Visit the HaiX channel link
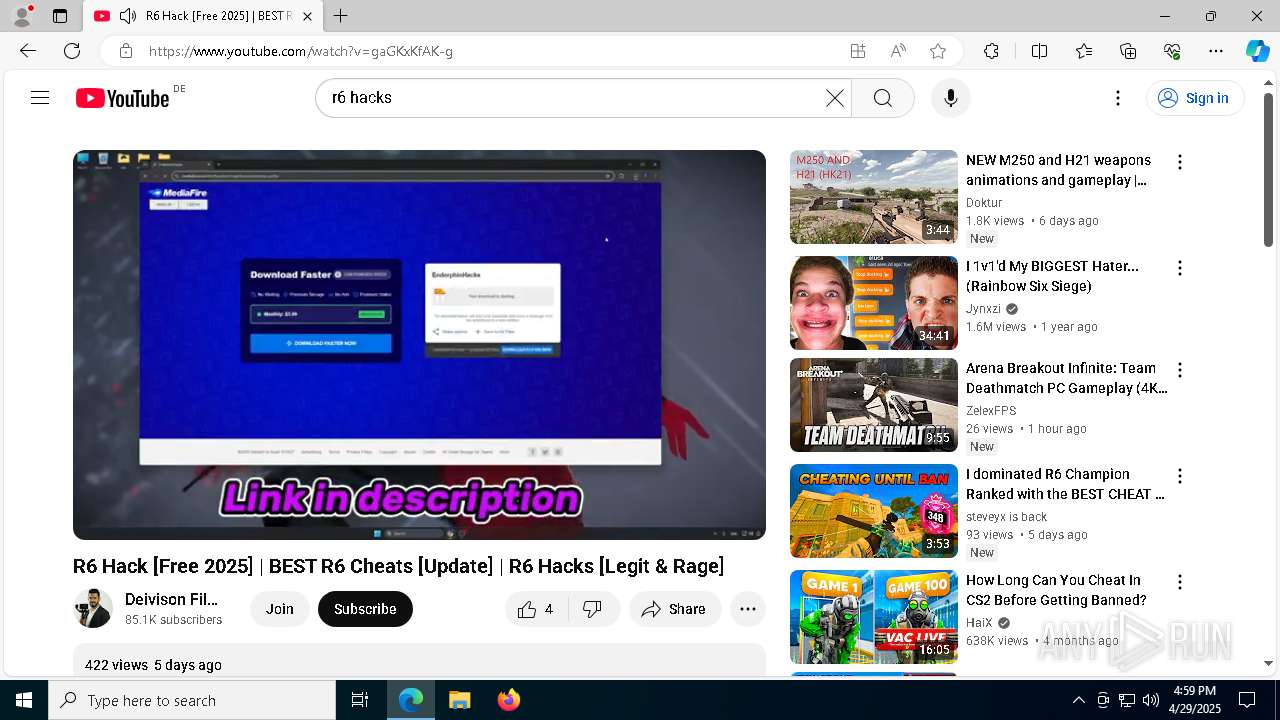Image resolution: width=1280 pixels, height=720 pixels. pyautogui.click(x=979, y=623)
